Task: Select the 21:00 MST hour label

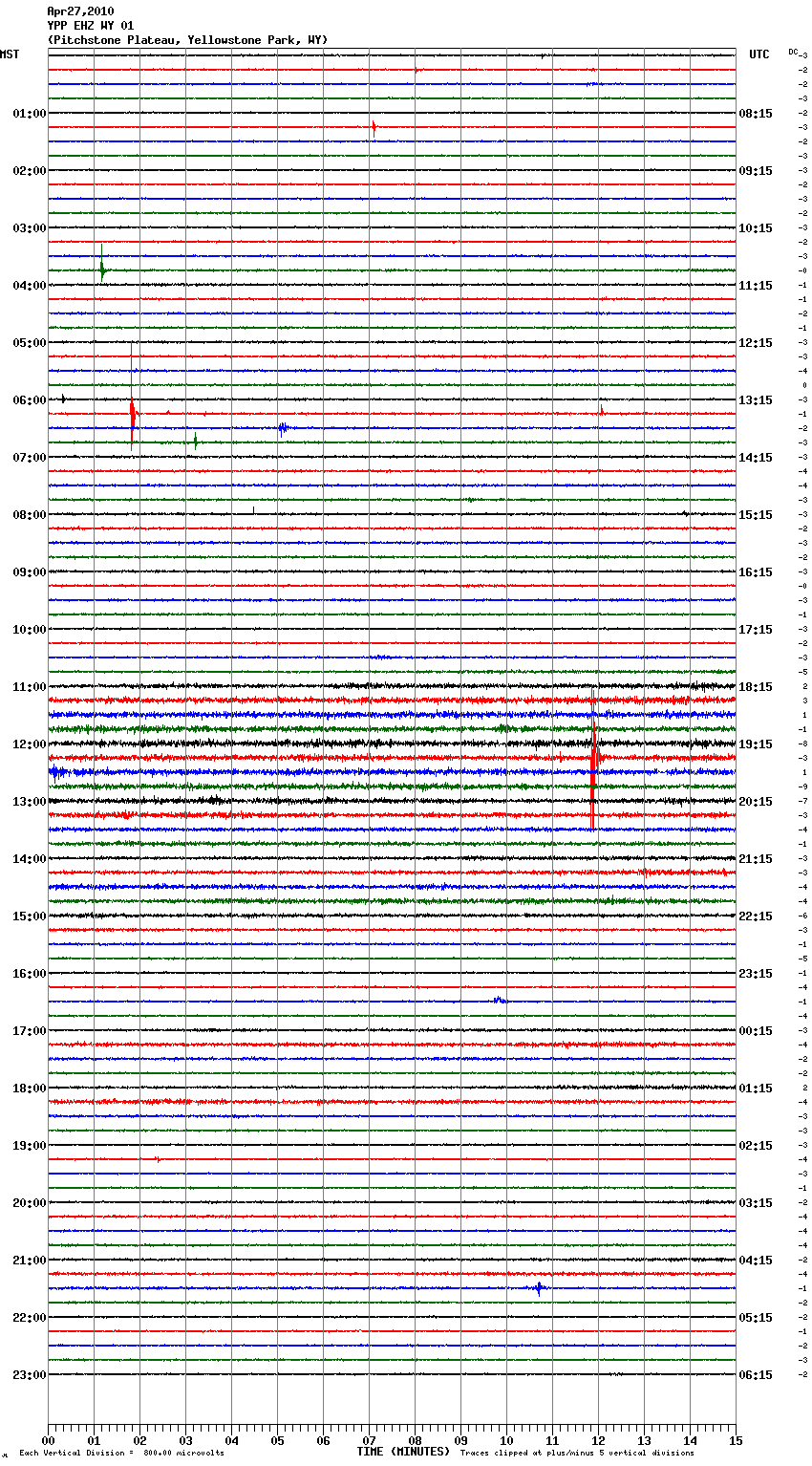Action: click(x=29, y=1260)
